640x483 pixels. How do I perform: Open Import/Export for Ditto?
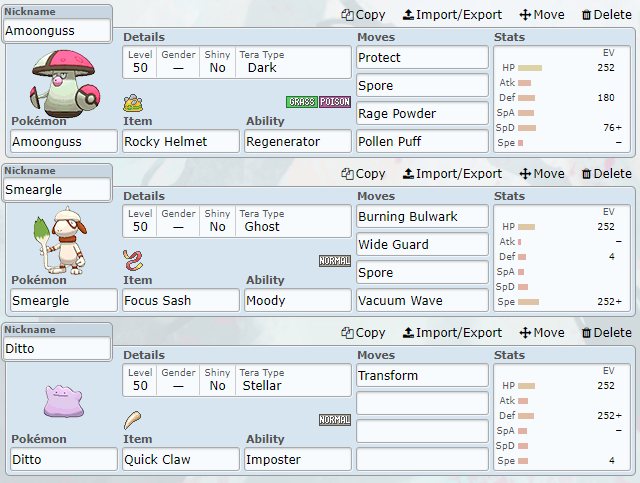click(x=452, y=332)
